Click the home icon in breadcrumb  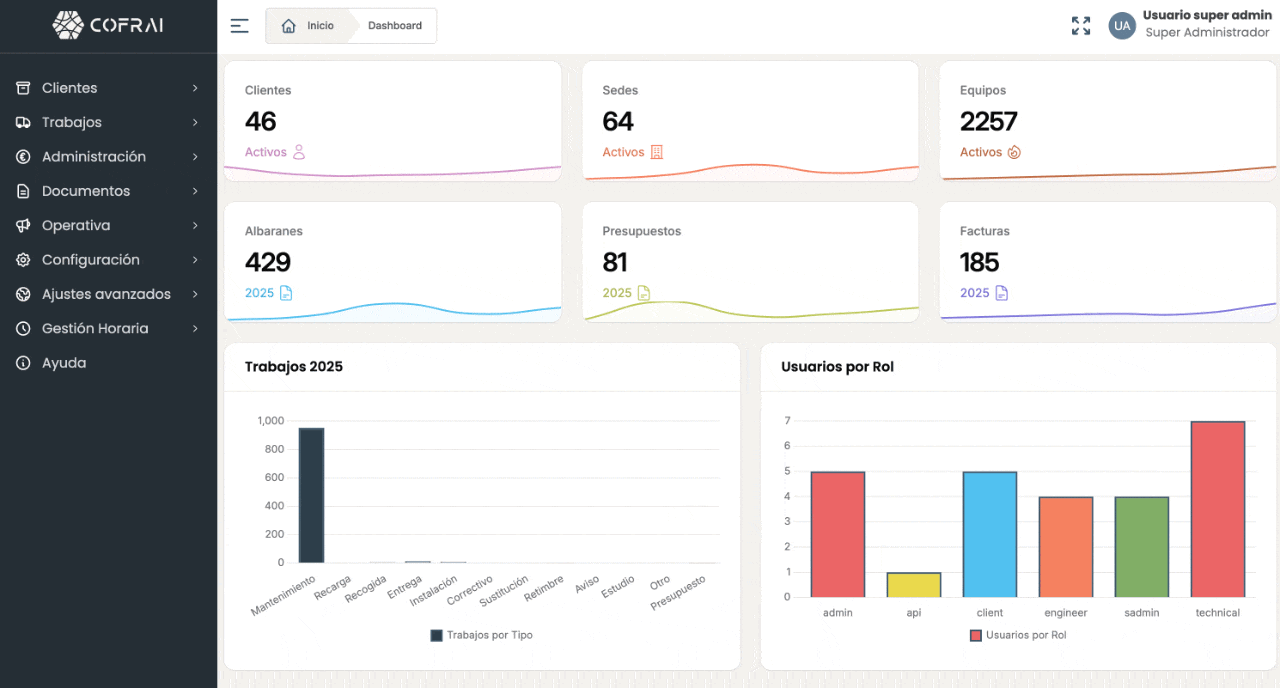(289, 26)
